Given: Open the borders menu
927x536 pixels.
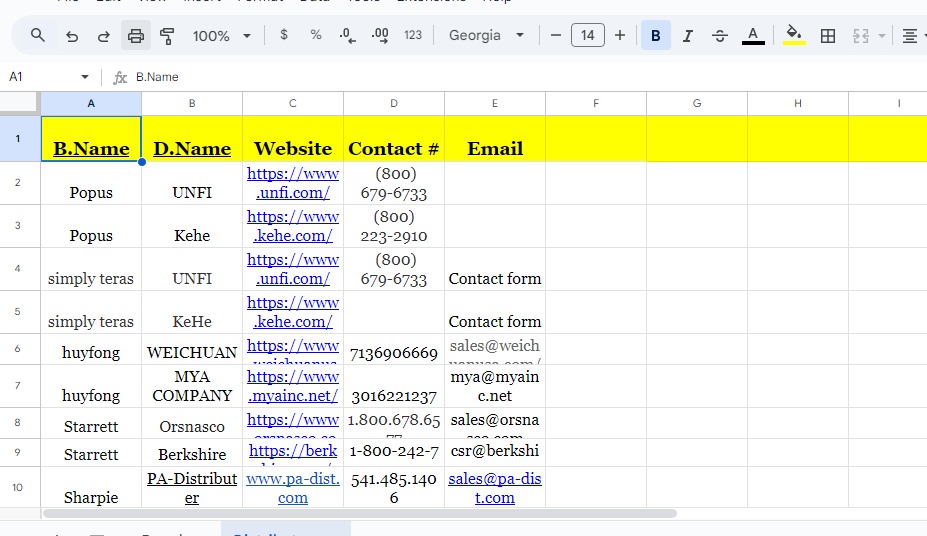Looking at the screenshot, I should [x=828, y=36].
